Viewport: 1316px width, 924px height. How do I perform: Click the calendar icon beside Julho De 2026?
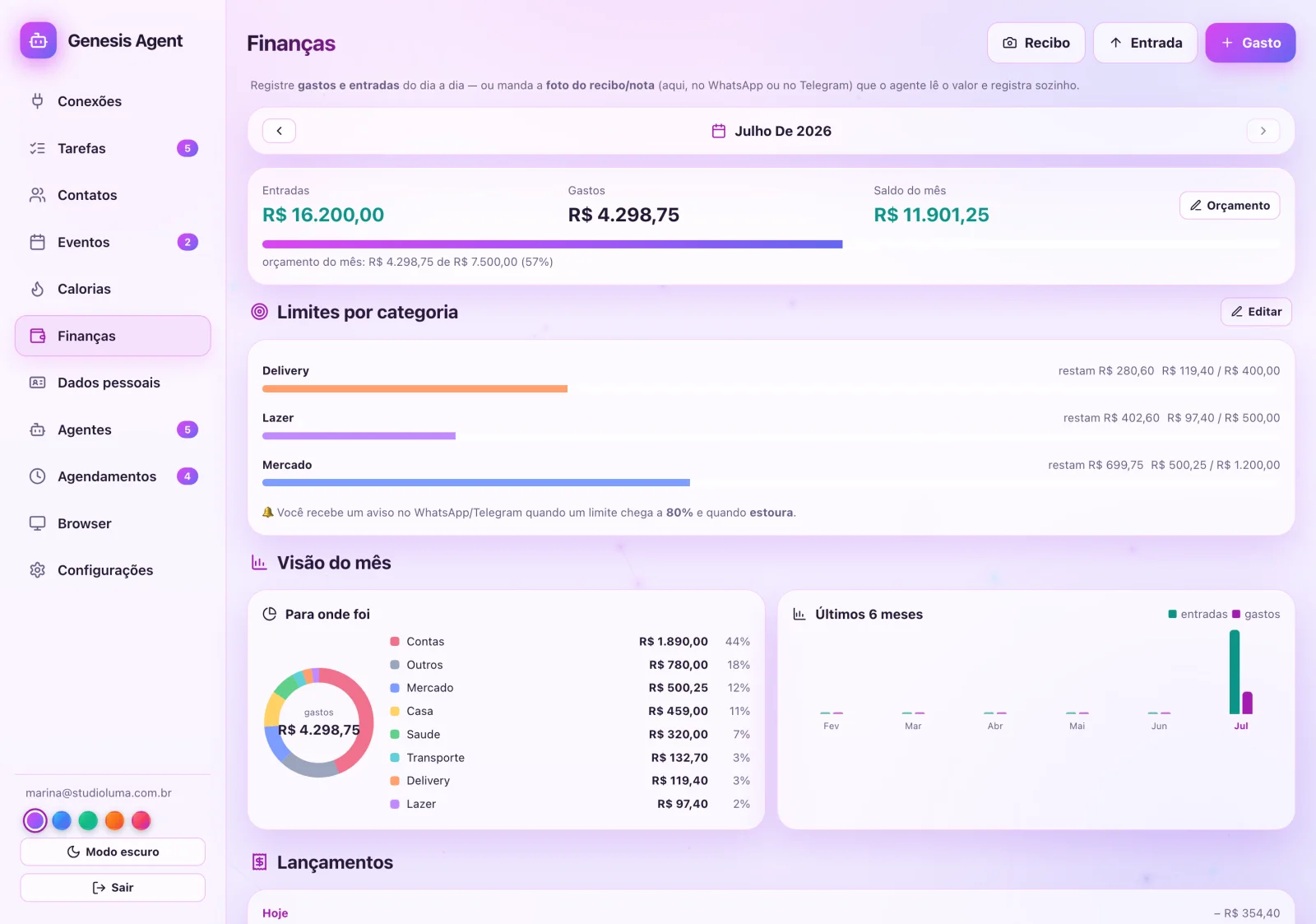(719, 131)
